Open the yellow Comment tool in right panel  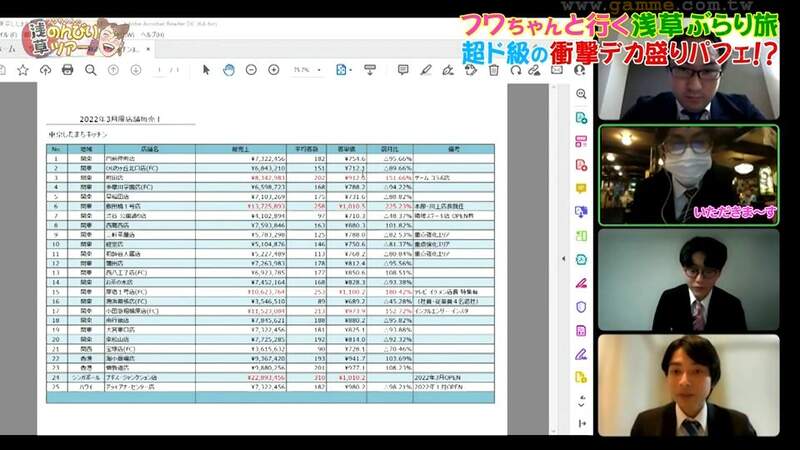tap(581, 188)
